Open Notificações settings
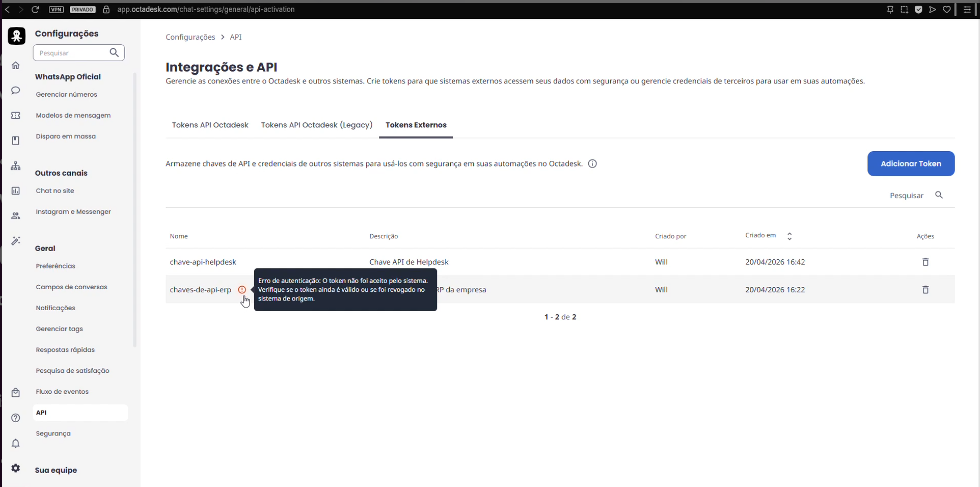 [x=56, y=308]
